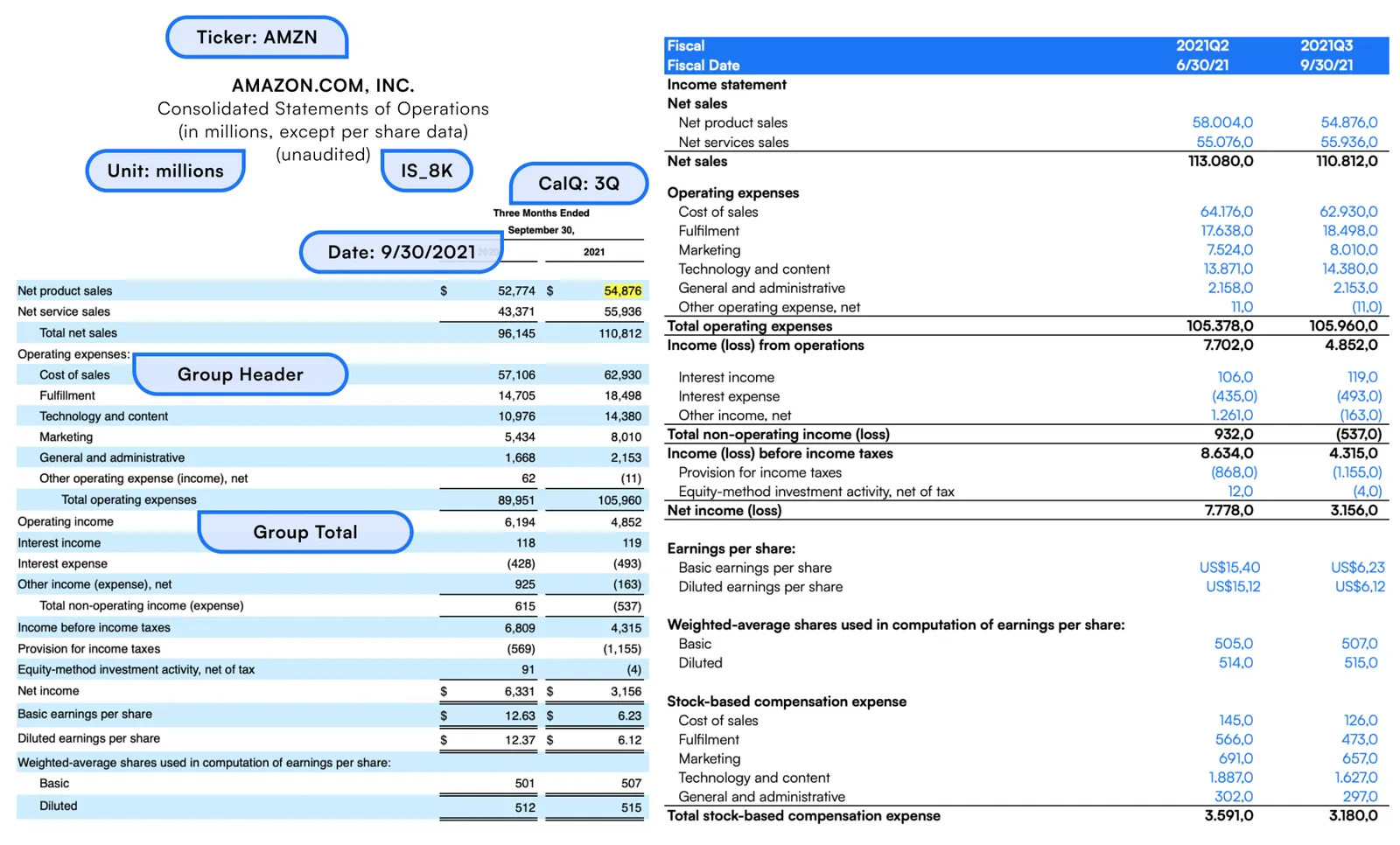Viewport: 1400px width, 845px height.
Task: Click the highlighted 54,876 net product sales value
Action: tap(622, 290)
